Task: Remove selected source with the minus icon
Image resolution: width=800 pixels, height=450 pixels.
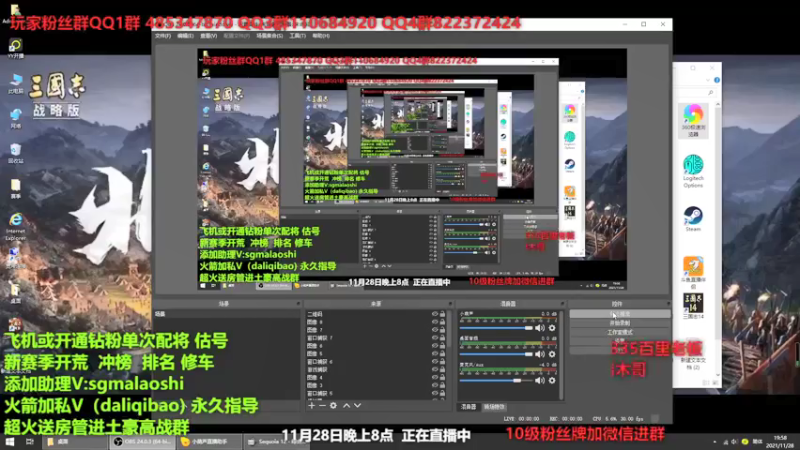Action: coord(322,406)
